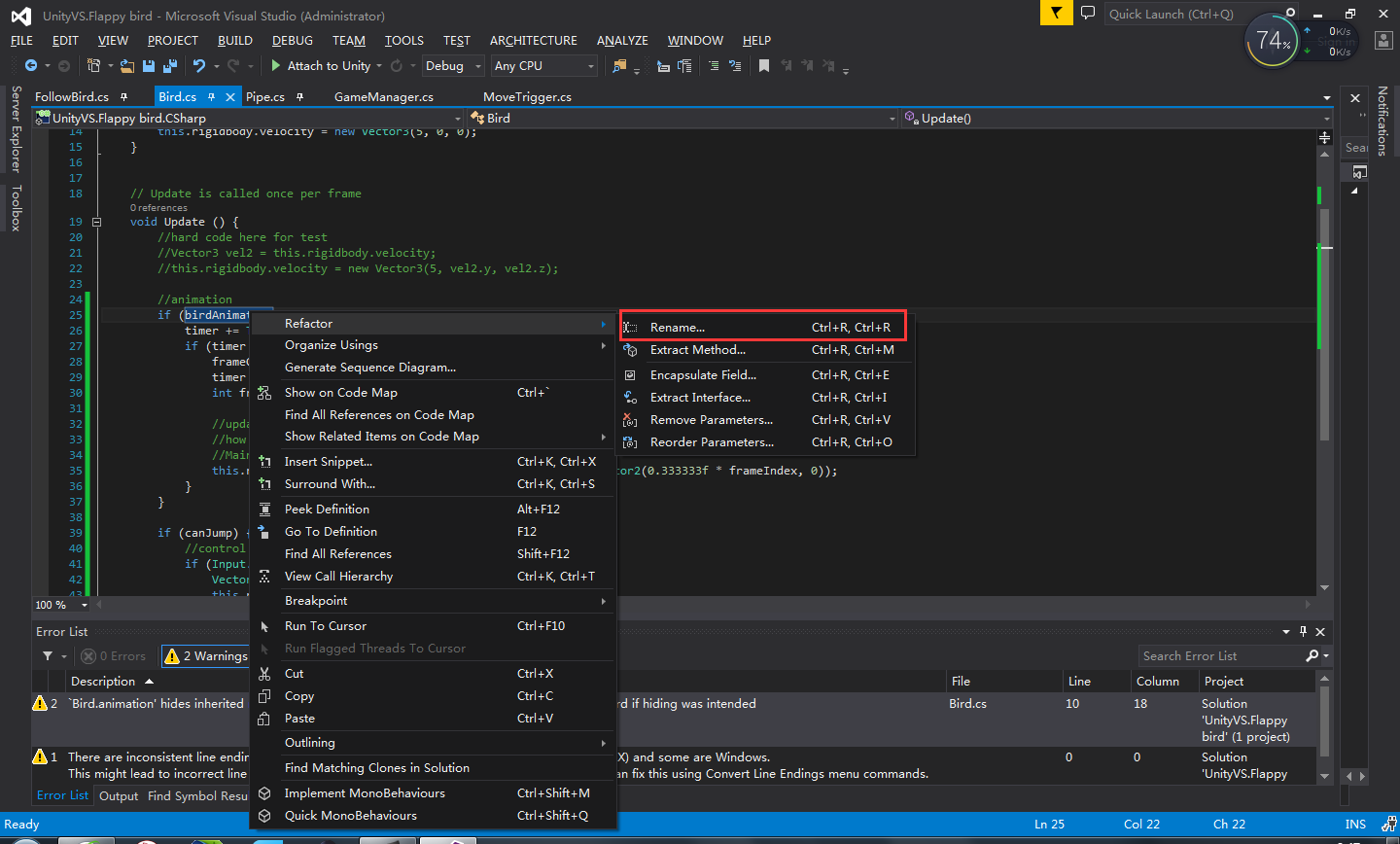Toggle the 0 Errors filter button
Image resolution: width=1400 pixels, height=844 pixels.
(x=114, y=656)
